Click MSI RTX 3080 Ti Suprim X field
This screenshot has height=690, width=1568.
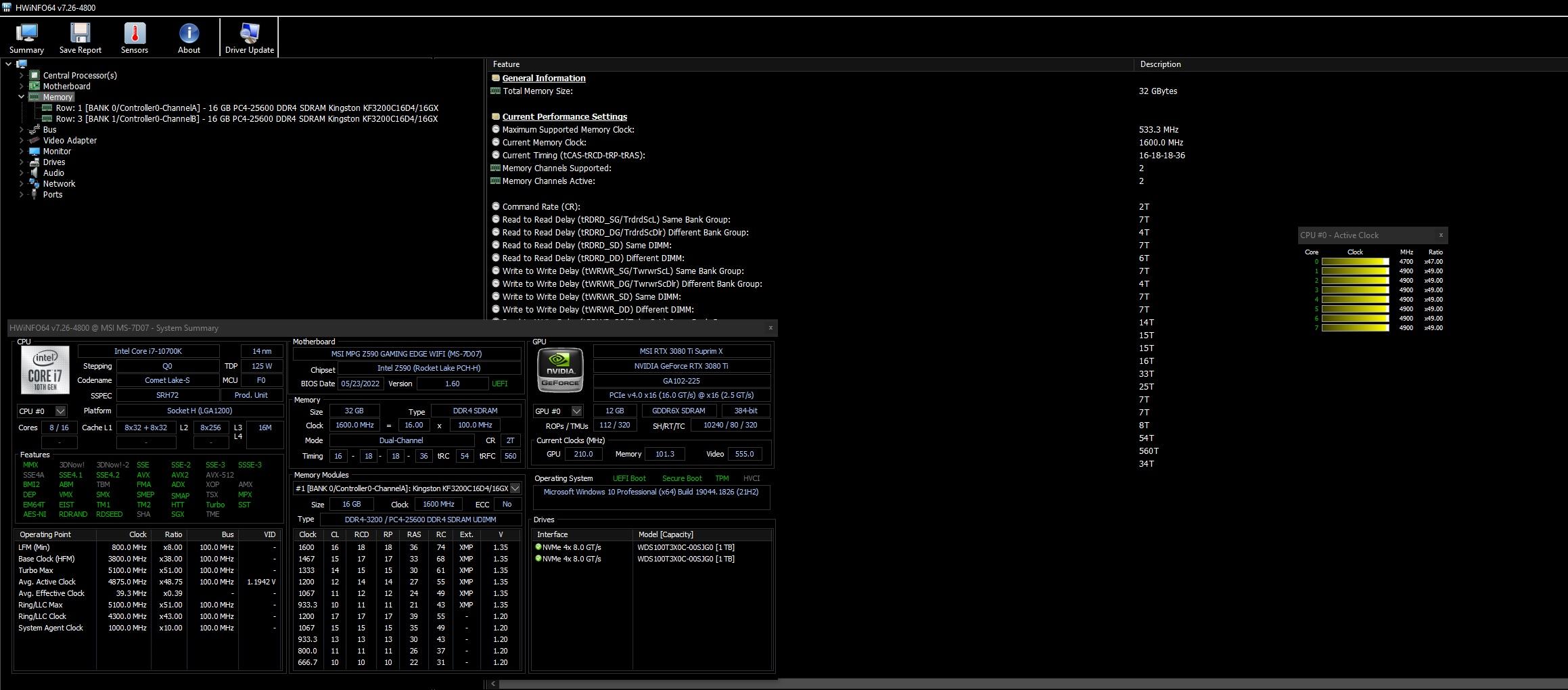[x=681, y=351]
